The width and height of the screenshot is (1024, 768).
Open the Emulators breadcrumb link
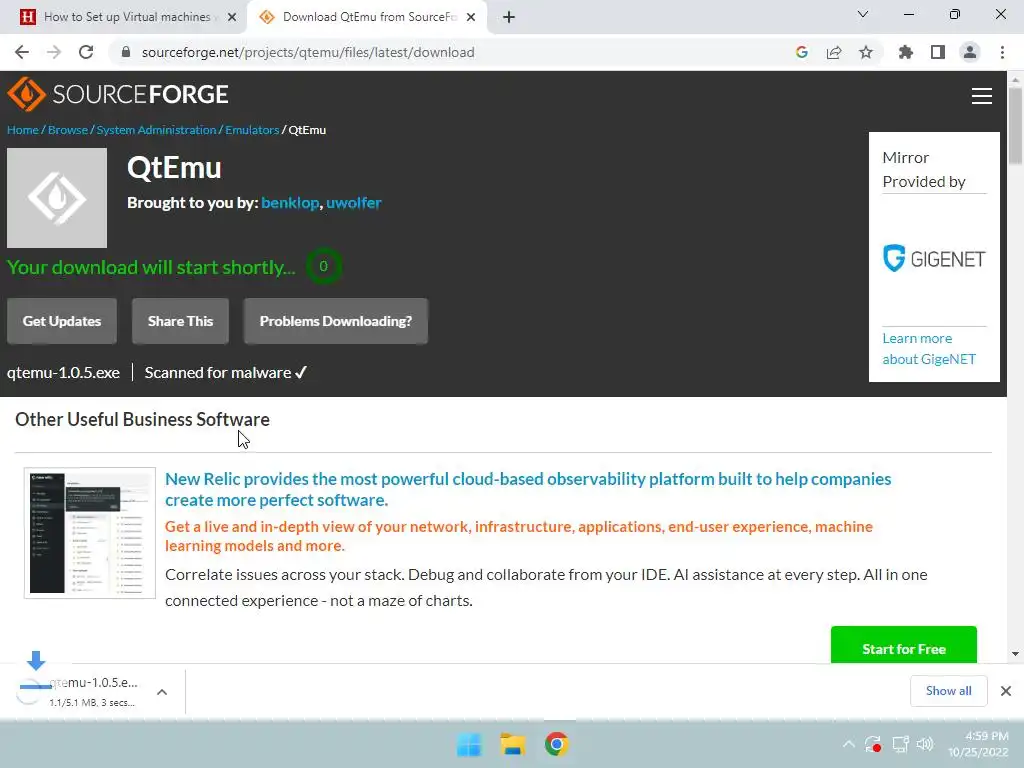[252, 130]
